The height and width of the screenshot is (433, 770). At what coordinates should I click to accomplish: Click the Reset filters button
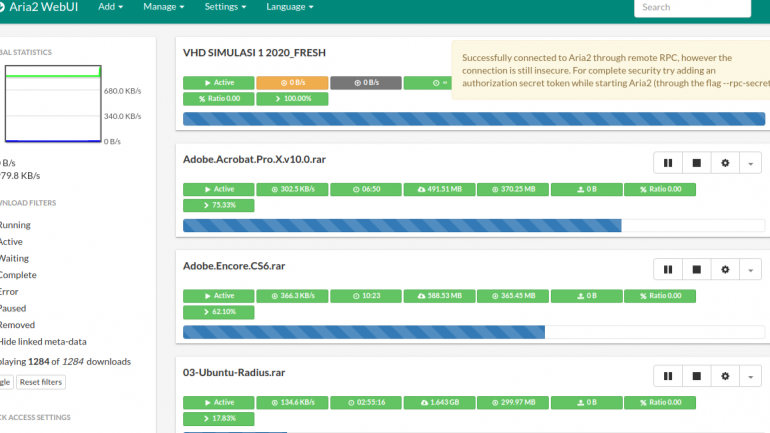pos(41,382)
